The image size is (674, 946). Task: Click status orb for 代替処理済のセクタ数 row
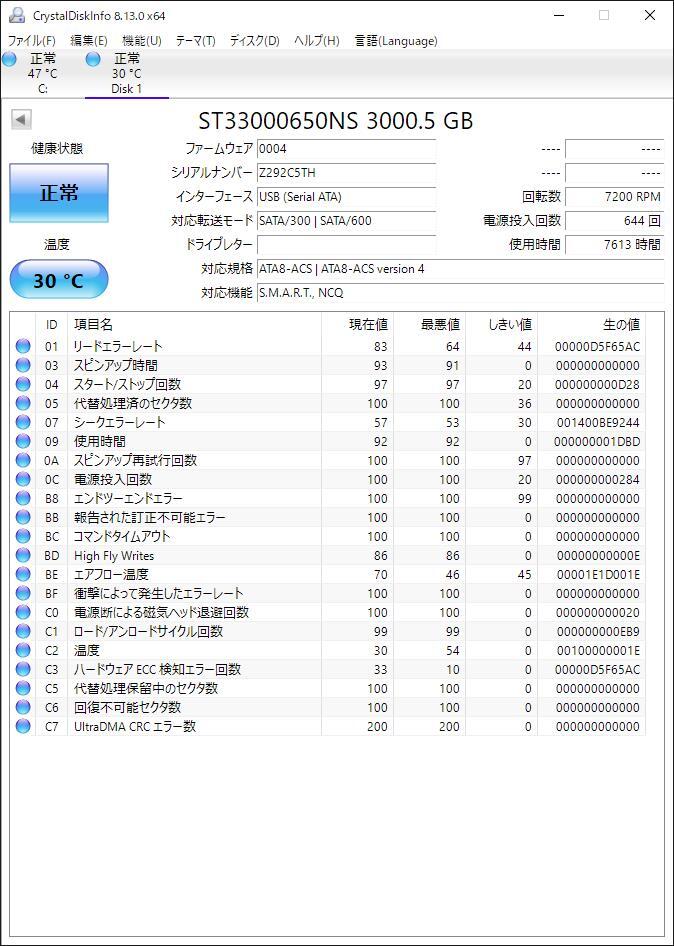[23, 403]
